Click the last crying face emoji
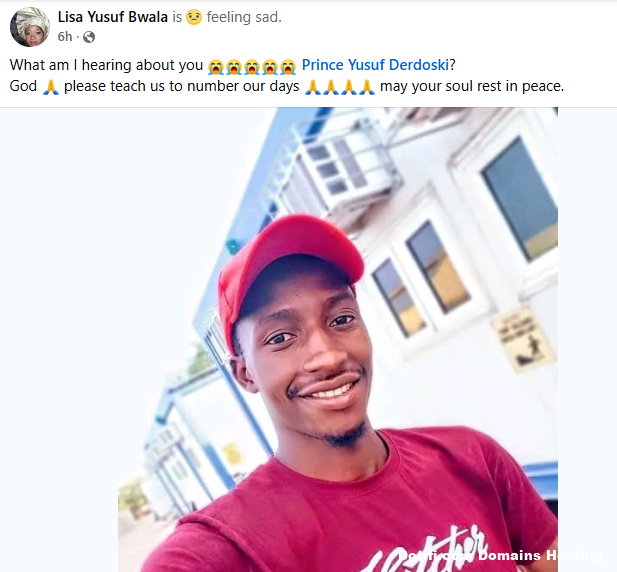Screen dimensions: 617x572 pos(288,66)
